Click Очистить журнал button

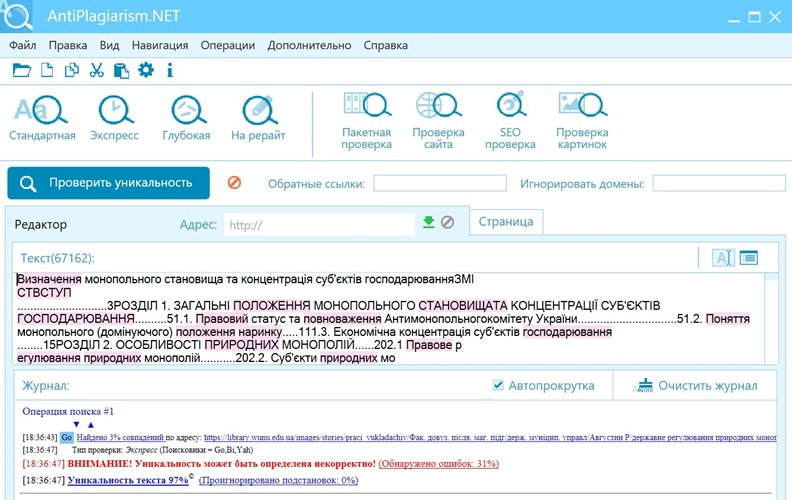695,386
